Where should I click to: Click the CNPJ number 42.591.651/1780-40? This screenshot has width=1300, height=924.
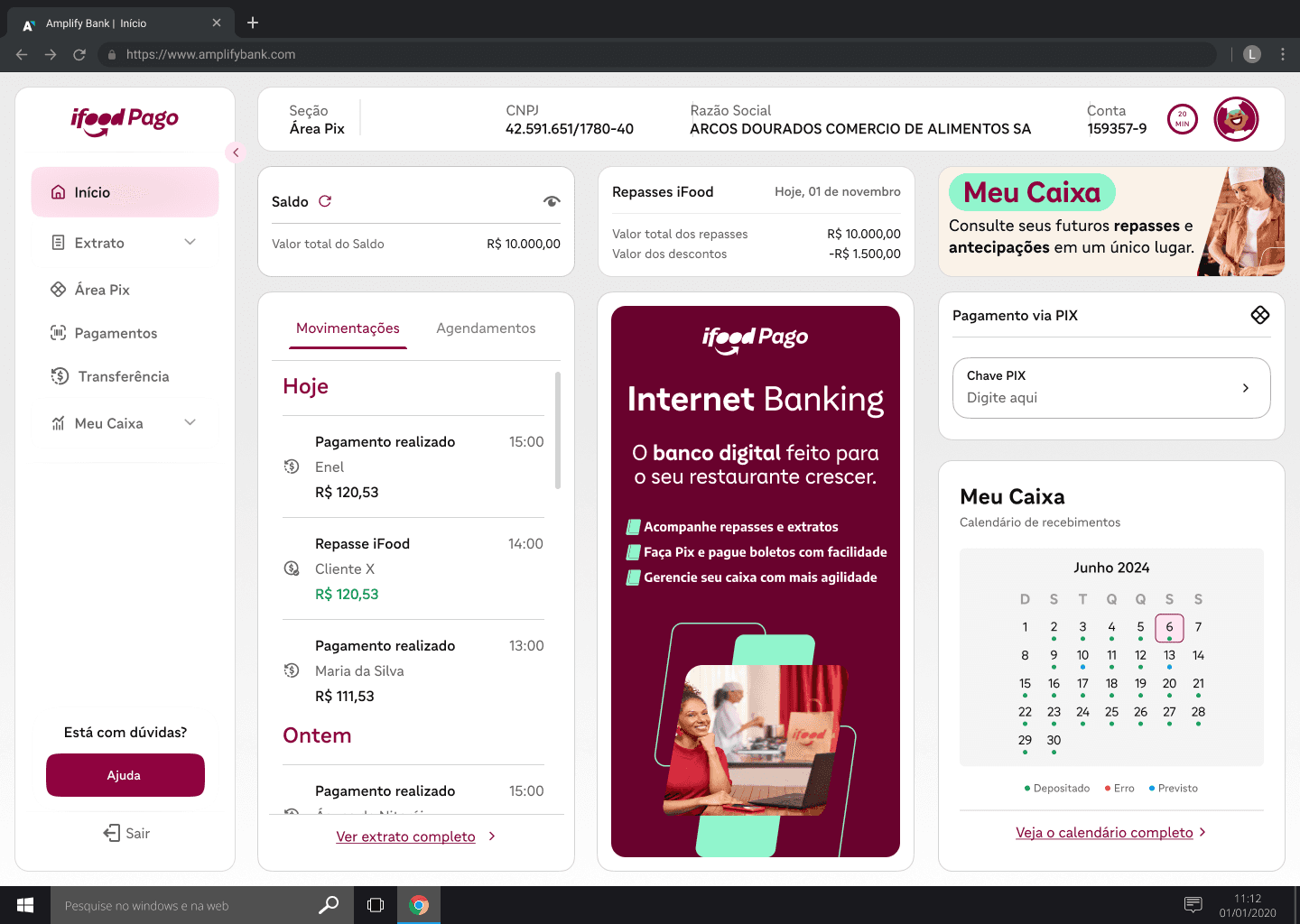pos(570,129)
